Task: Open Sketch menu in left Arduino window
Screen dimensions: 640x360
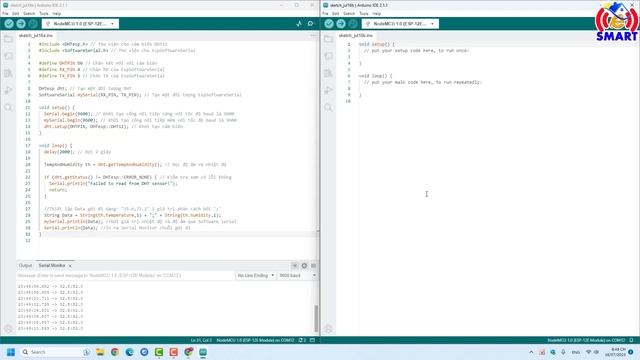Action: click(x=29, y=13)
